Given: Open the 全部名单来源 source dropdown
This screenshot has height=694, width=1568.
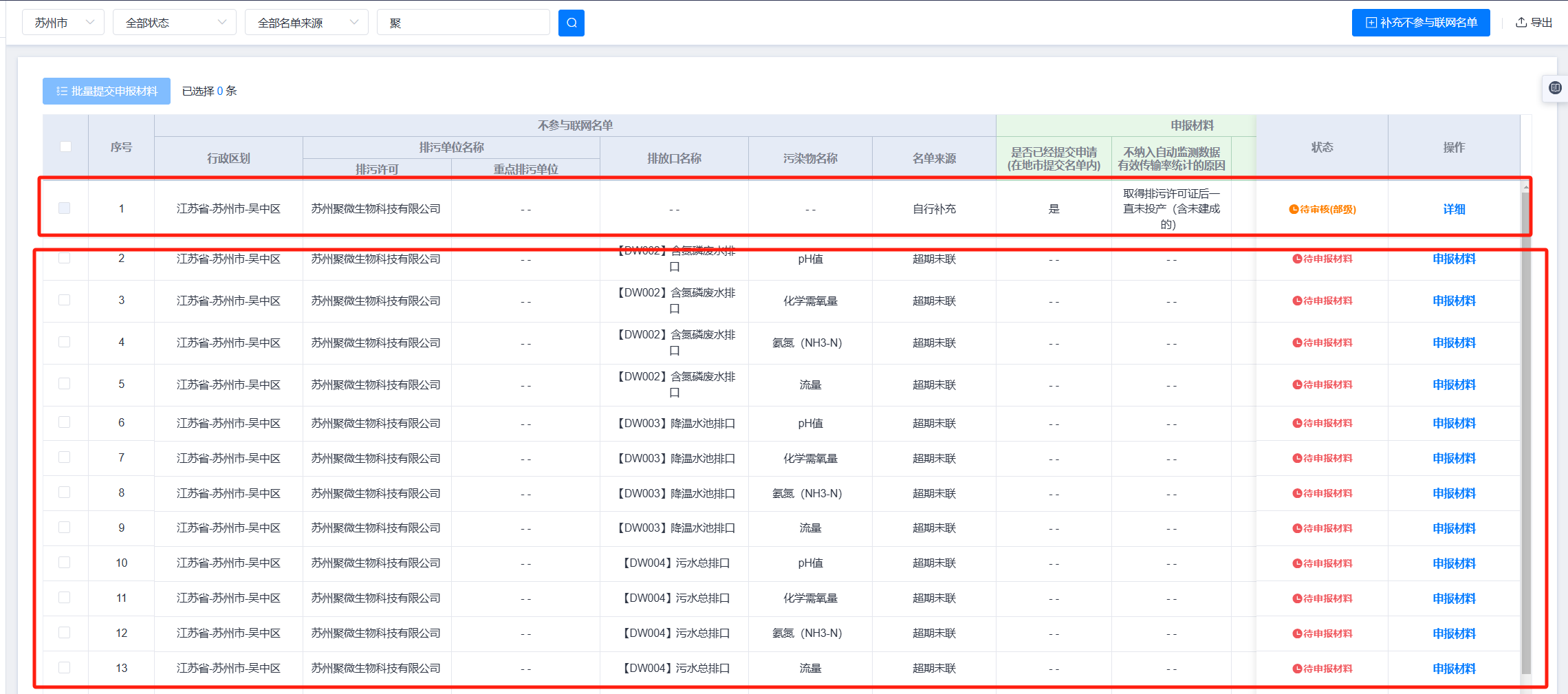Looking at the screenshot, I should (307, 23).
